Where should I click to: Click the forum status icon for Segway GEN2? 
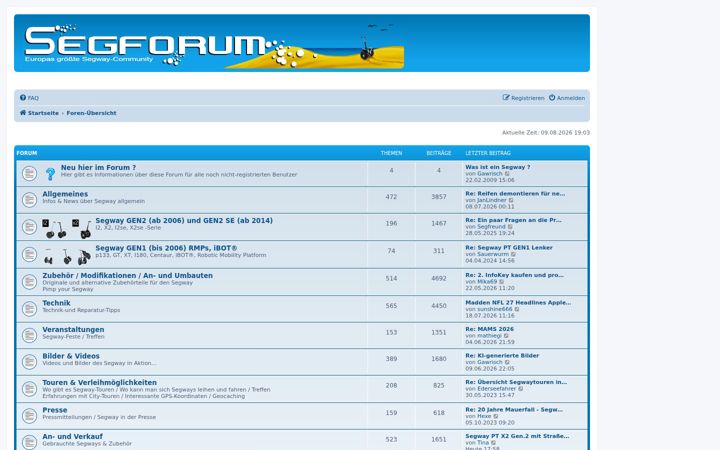(29, 227)
